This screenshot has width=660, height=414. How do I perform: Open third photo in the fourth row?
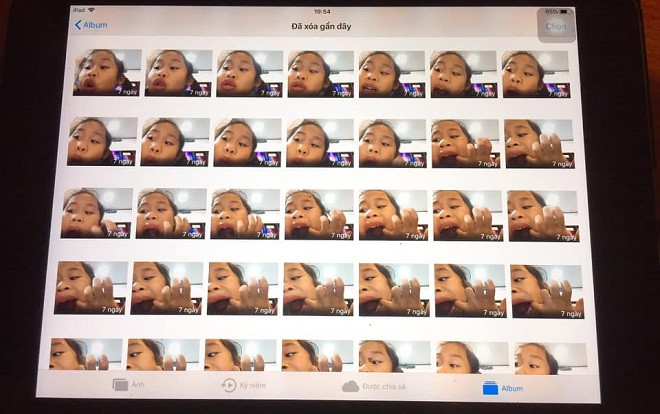pos(241,288)
